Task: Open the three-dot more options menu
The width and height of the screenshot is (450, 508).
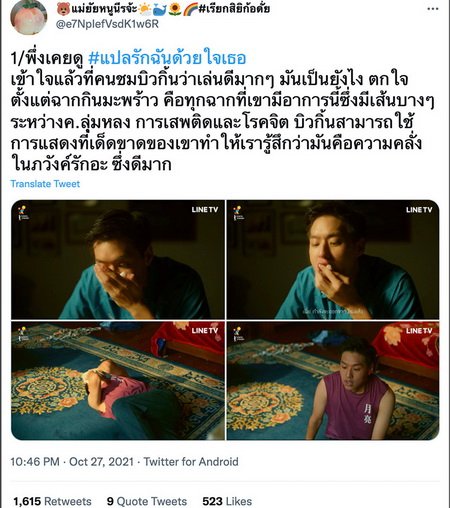Action: [432, 9]
